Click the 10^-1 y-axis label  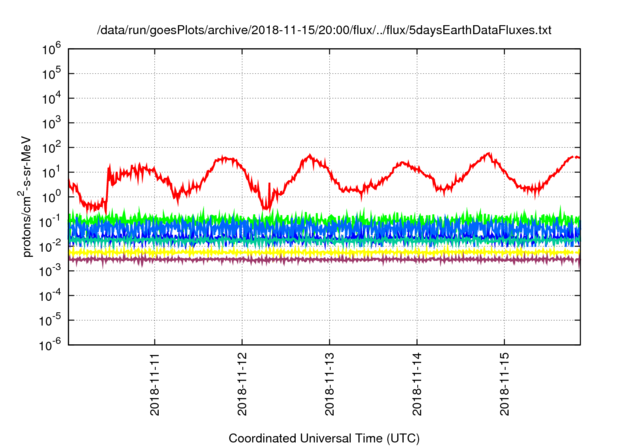point(50,222)
